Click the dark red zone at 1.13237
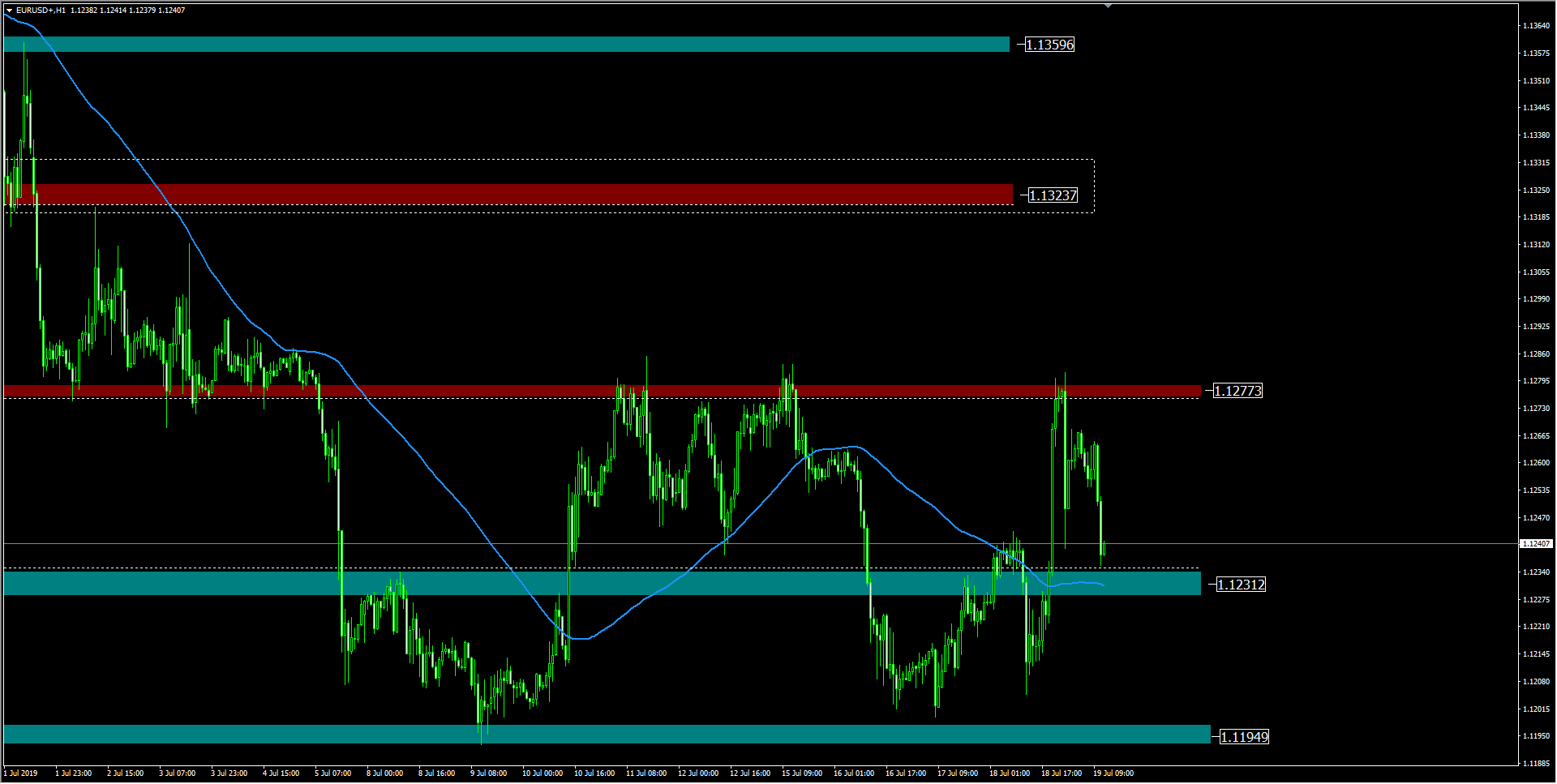 coord(508,195)
